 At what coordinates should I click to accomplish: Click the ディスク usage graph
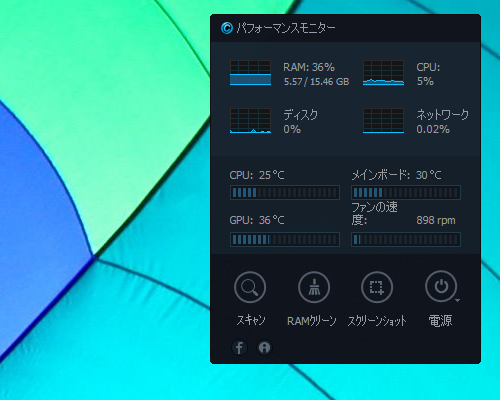[250, 121]
